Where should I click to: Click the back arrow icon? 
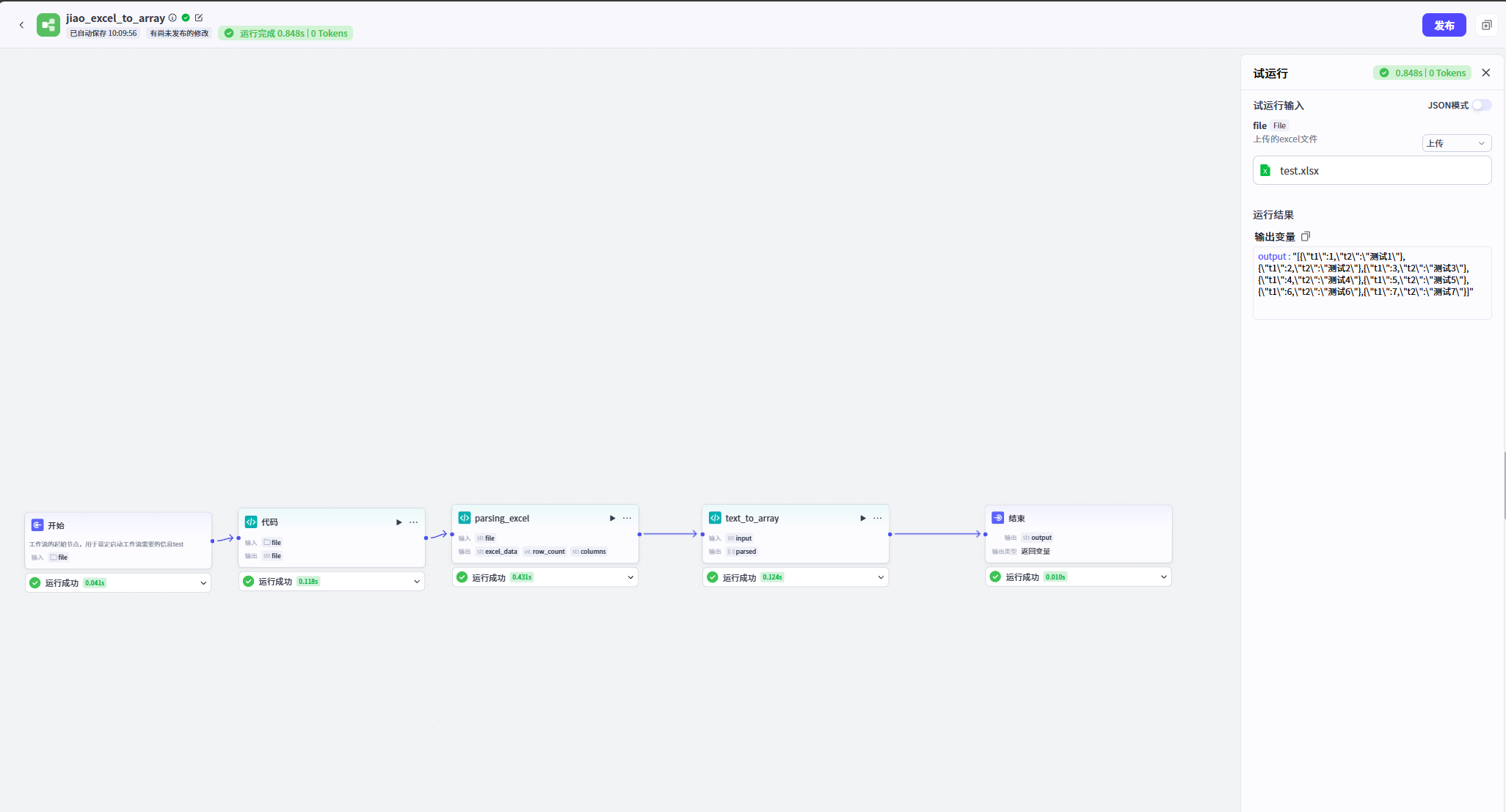tap(21, 25)
